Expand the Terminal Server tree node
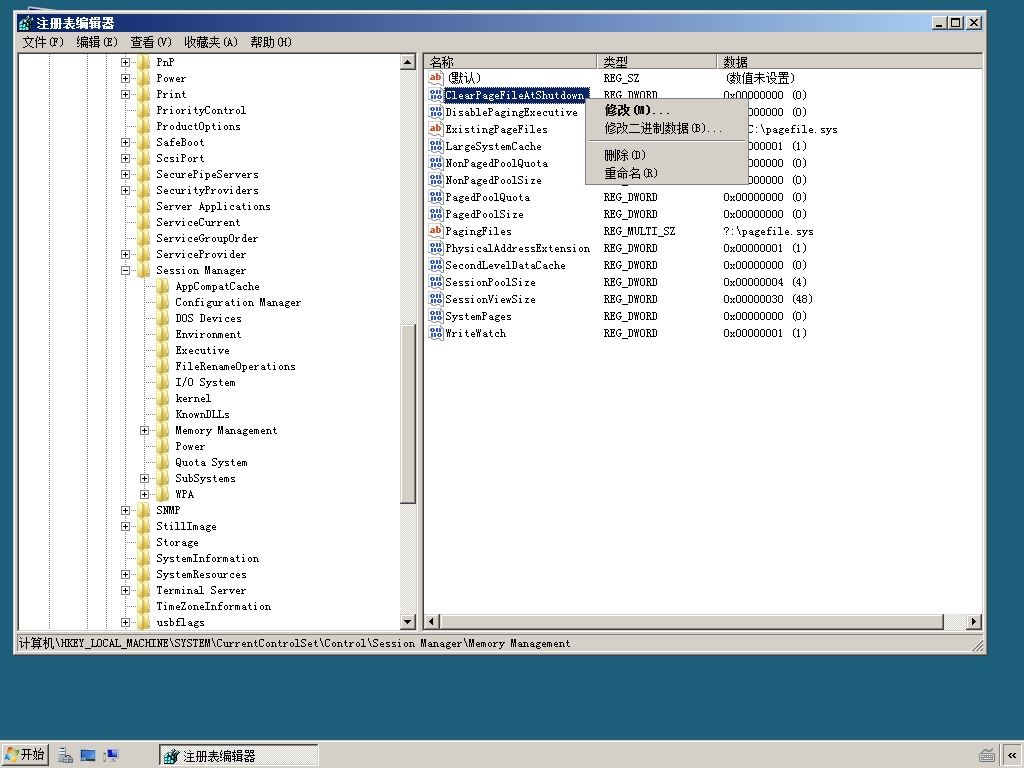 (x=125, y=590)
